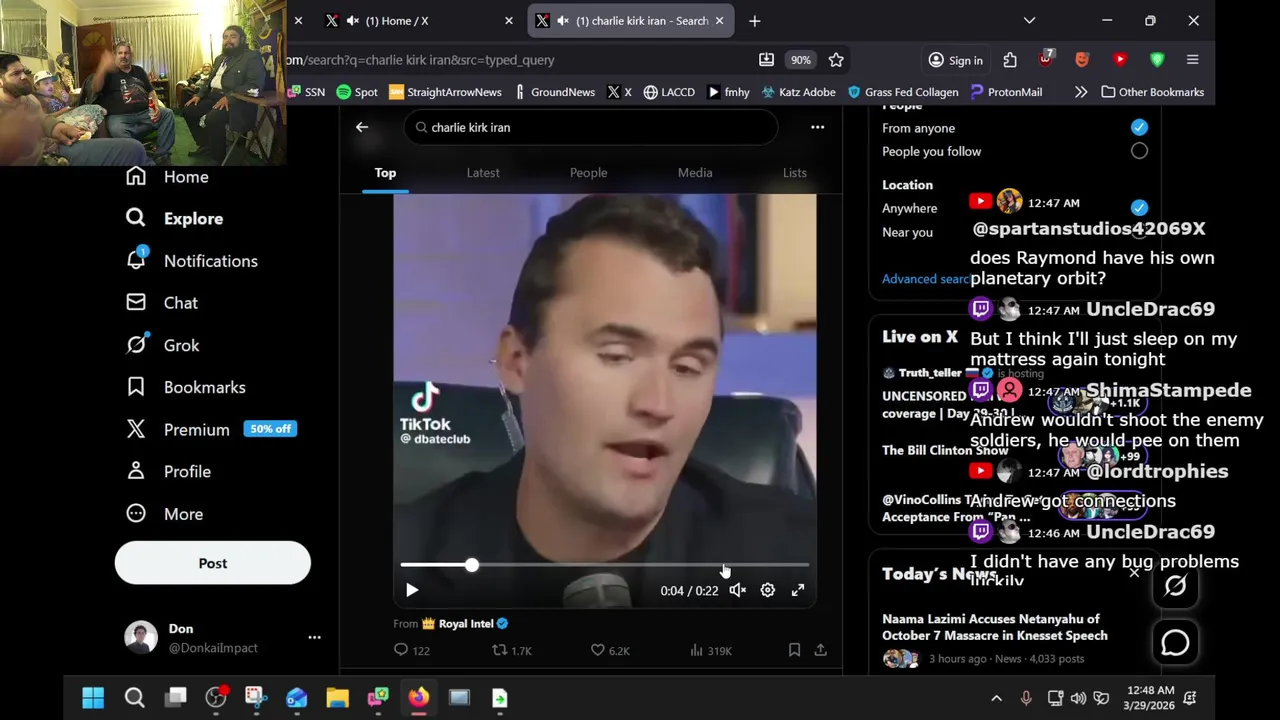
Task: Open Profile in the sidebar
Action: tap(168, 471)
